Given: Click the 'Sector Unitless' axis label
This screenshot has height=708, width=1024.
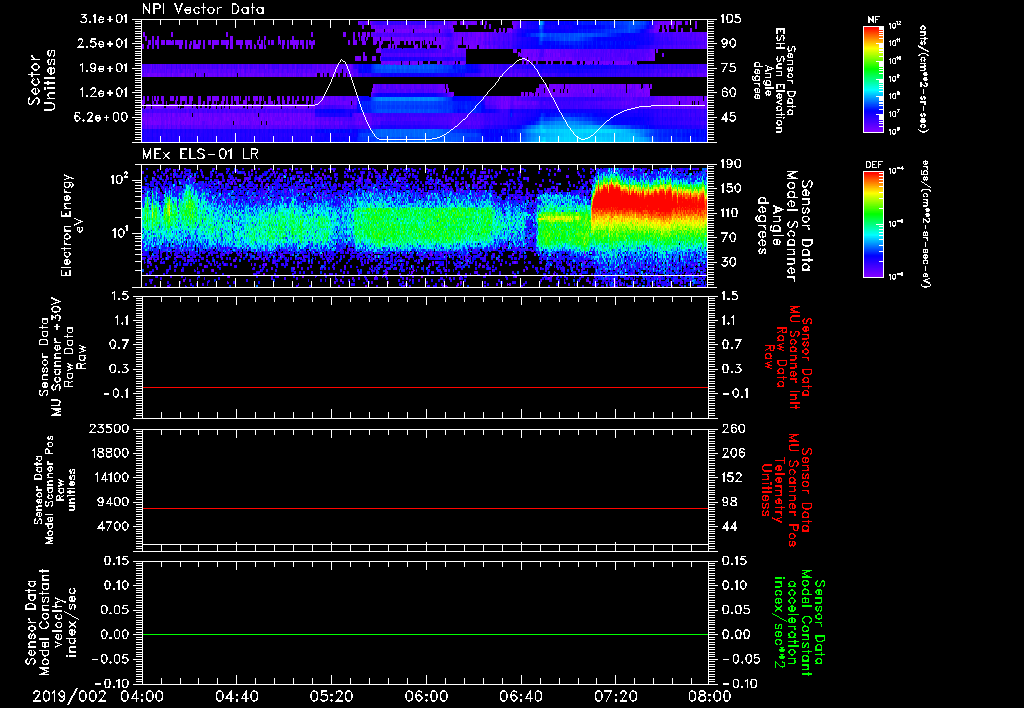Looking at the screenshot, I should (x=40, y=78).
